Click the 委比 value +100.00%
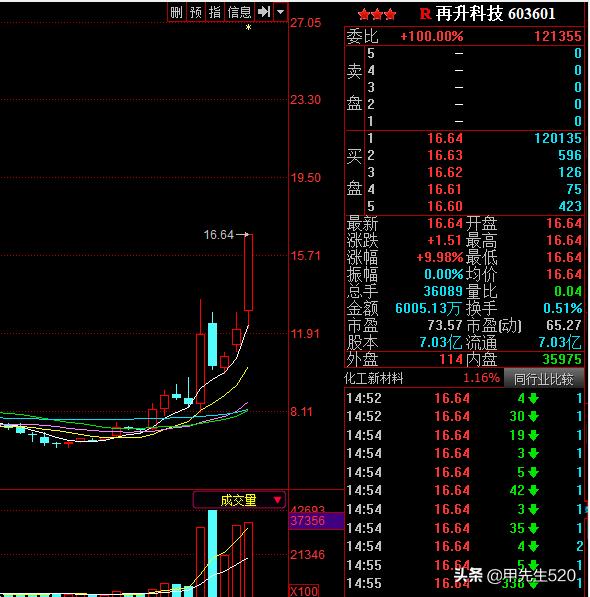 (432, 37)
